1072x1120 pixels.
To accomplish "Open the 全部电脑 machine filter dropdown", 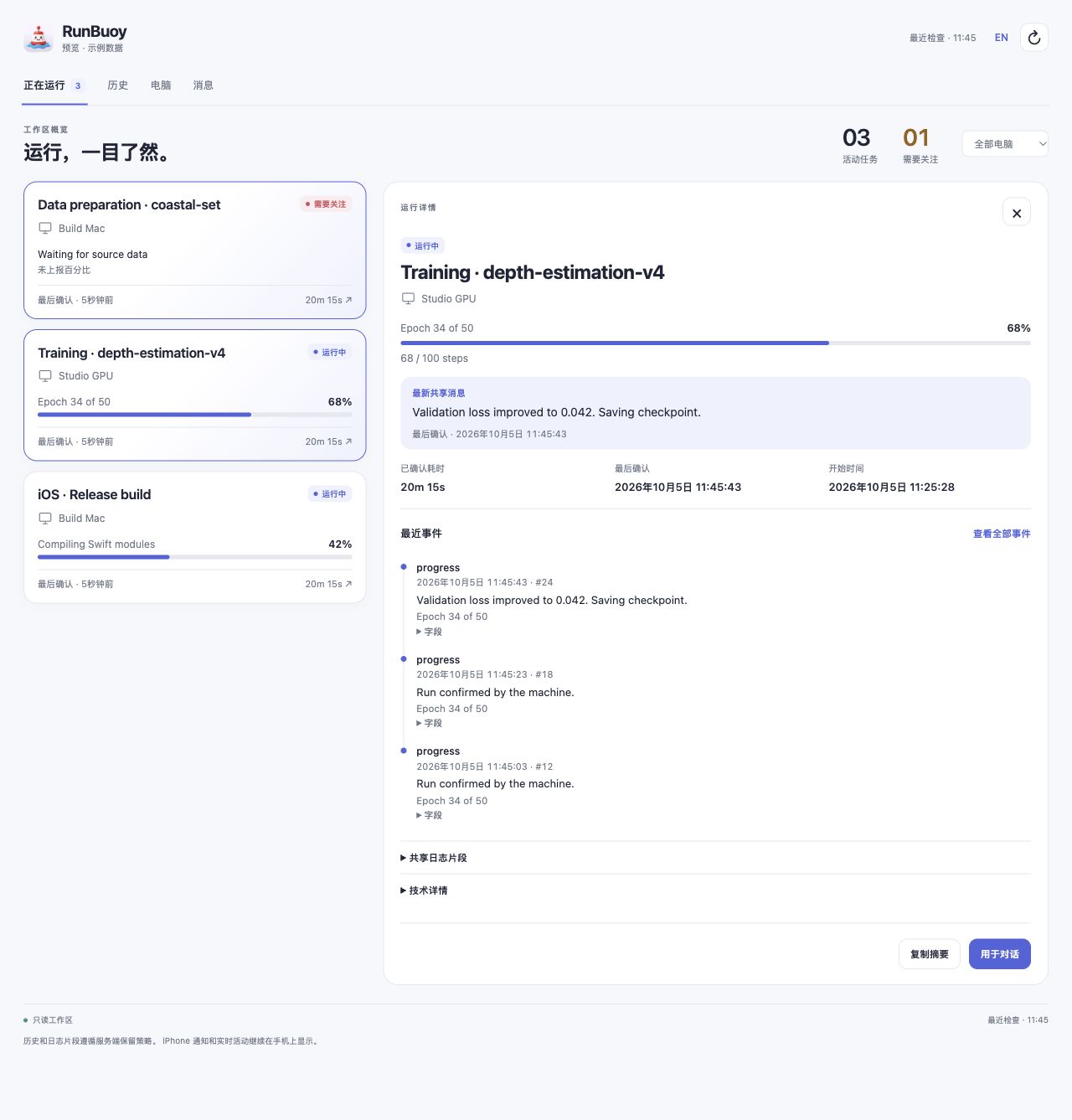I will [1005, 144].
